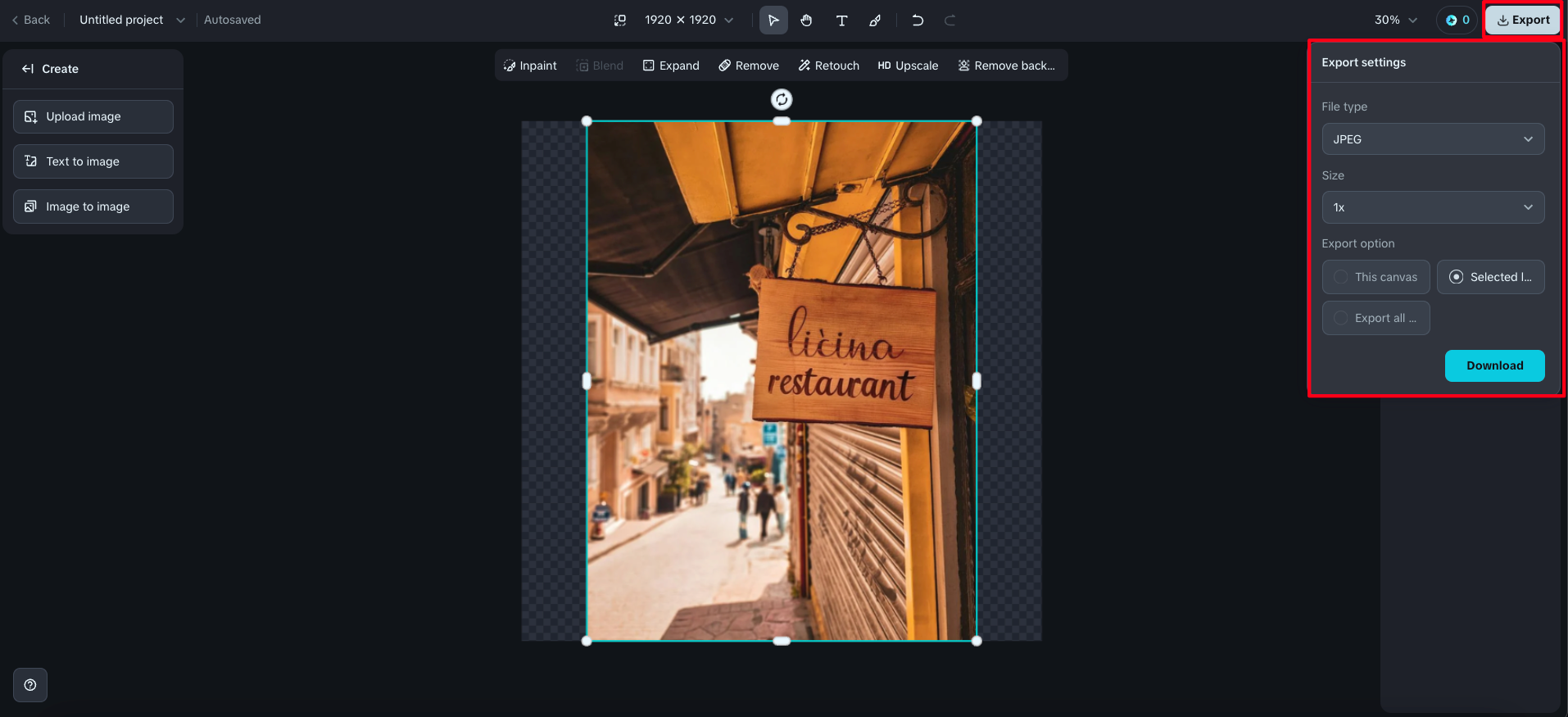The height and width of the screenshot is (717, 1568).
Task: Choose Upload image
Action: pos(93,116)
